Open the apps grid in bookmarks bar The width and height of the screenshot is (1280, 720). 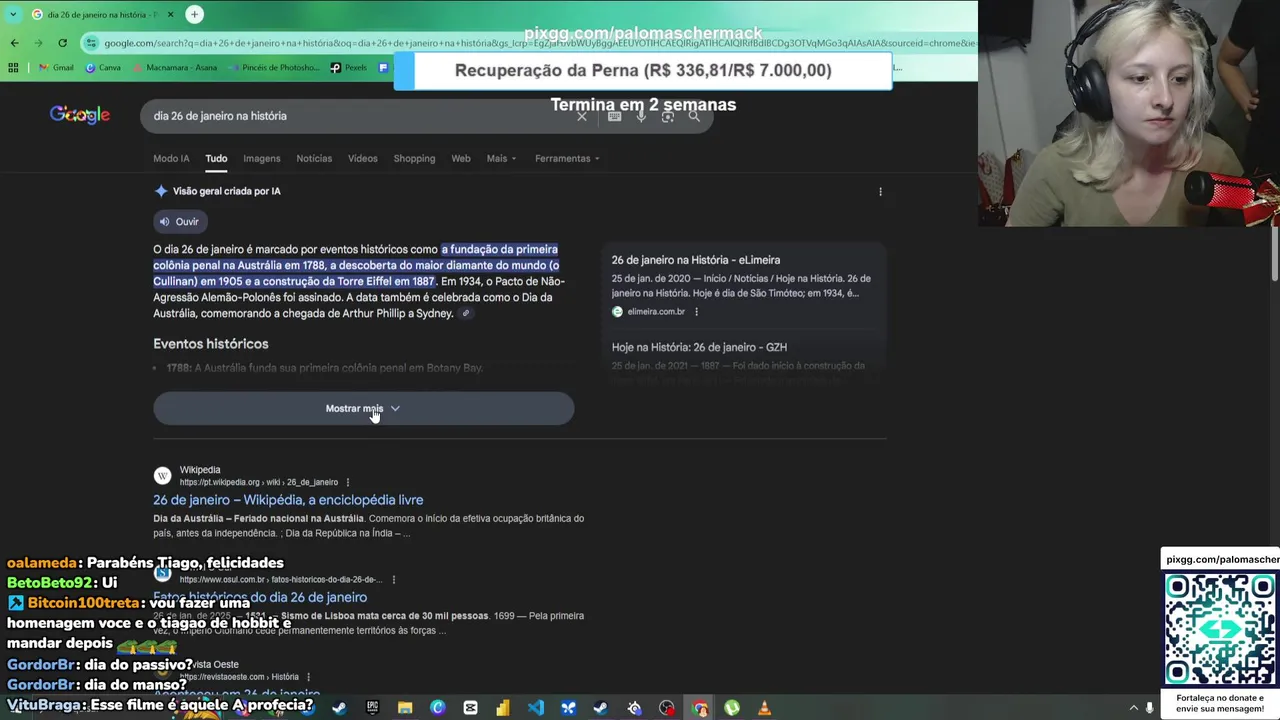[13, 68]
